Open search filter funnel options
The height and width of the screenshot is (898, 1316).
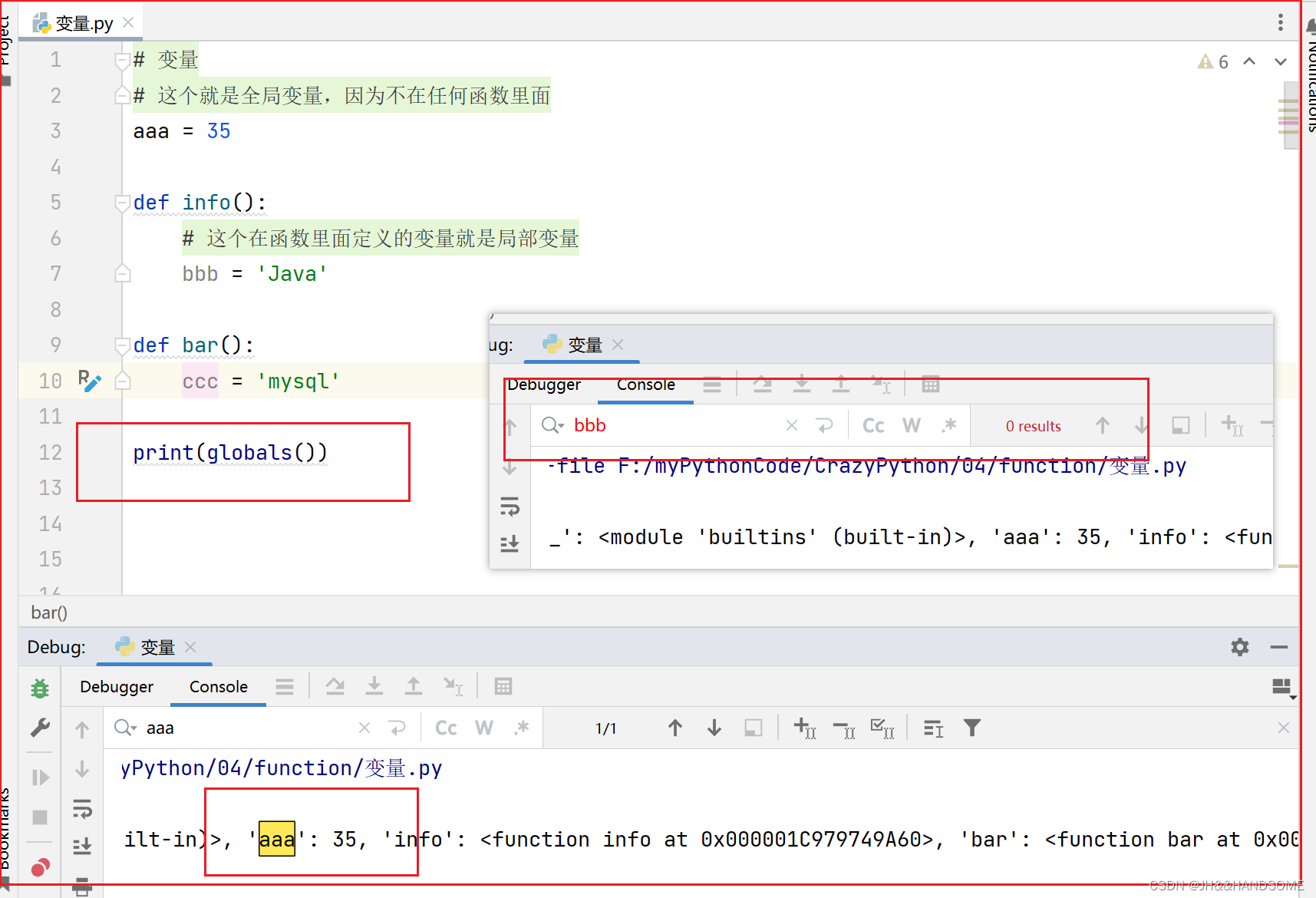[972, 728]
